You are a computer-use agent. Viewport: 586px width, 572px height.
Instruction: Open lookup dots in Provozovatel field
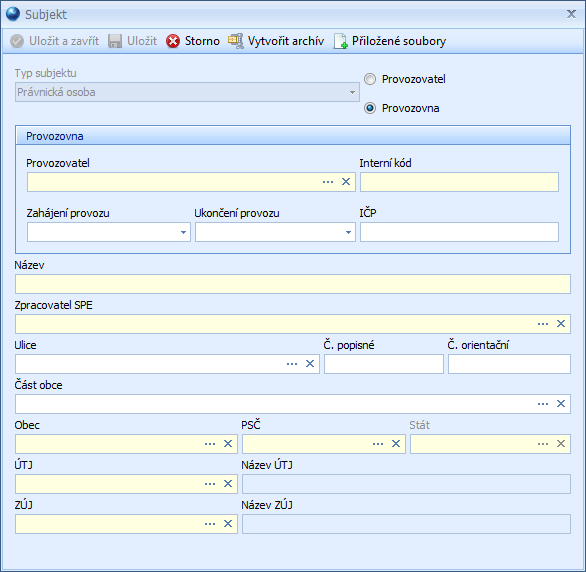(x=328, y=182)
